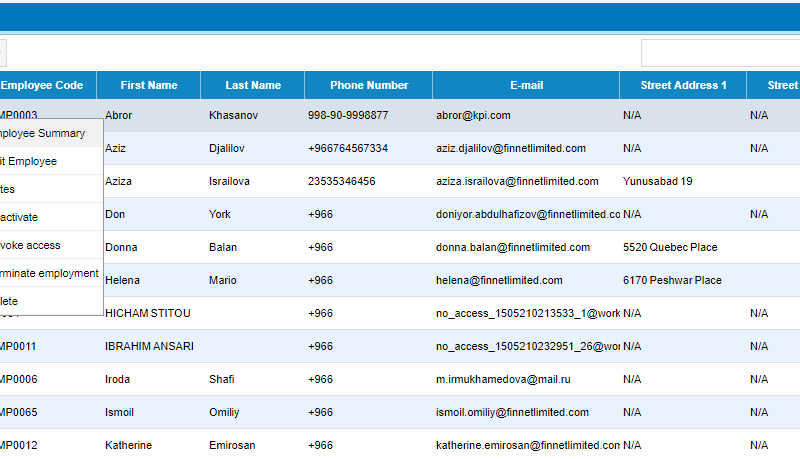Screen dimensions: 800x459
Task: Sort by Phone Number column header
Action: [369, 85]
